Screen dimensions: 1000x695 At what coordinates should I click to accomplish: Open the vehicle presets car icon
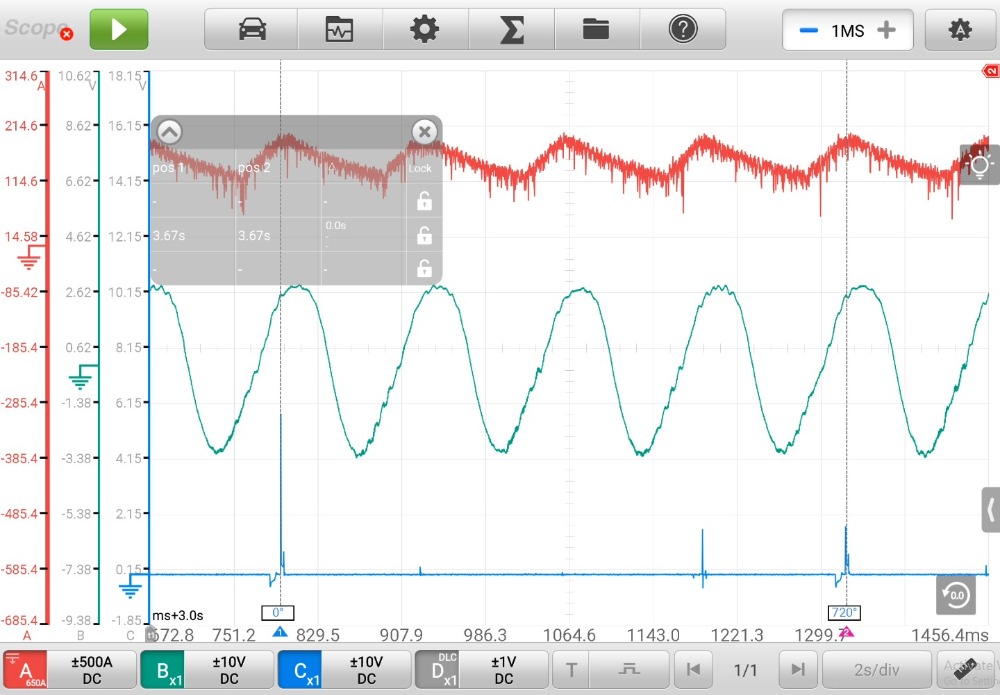[252, 30]
